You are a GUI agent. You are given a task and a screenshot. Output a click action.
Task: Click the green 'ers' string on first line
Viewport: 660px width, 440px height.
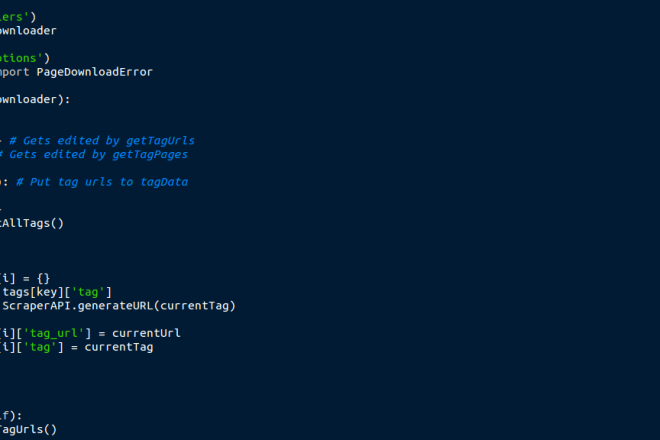14,16
